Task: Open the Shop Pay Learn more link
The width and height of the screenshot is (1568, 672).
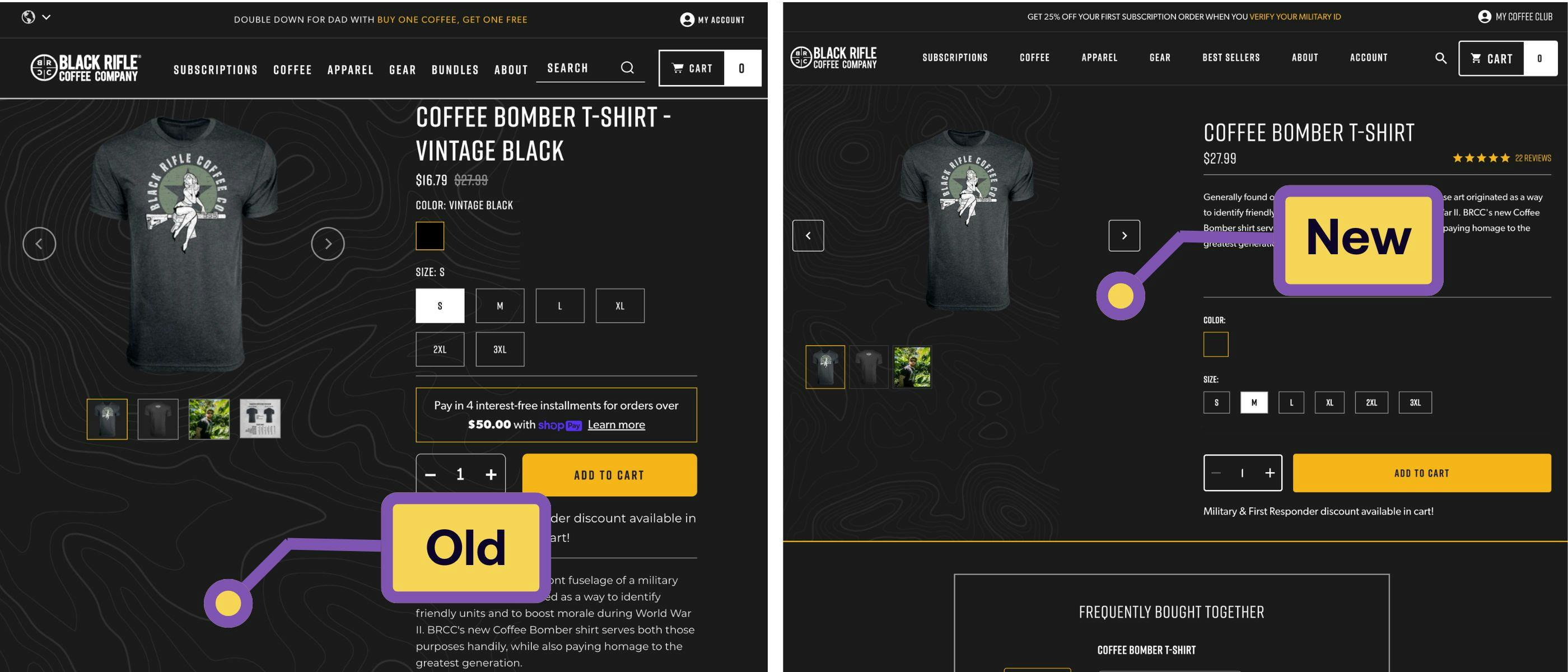Action: pyautogui.click(x=616, y=425)
